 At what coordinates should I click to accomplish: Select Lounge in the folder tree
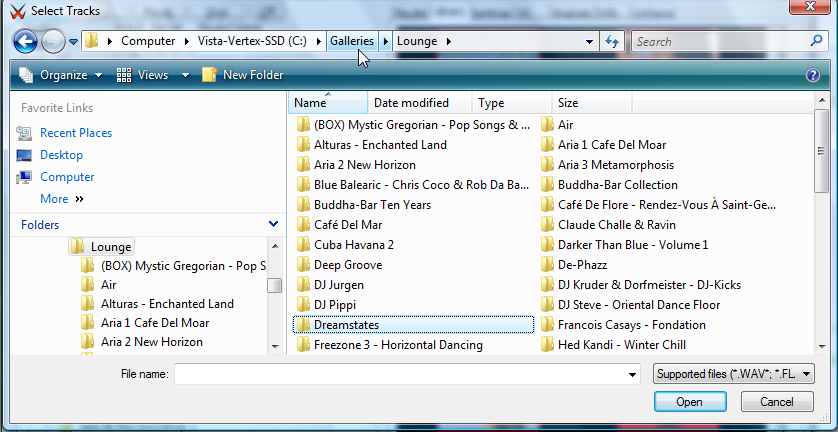(x=102, y=246)
